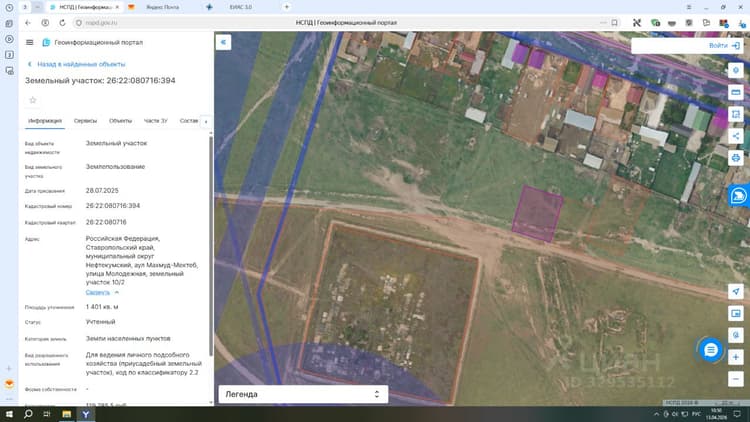Click the status value Учтенный
The image size is (750, 422).
tap(100, 322)
